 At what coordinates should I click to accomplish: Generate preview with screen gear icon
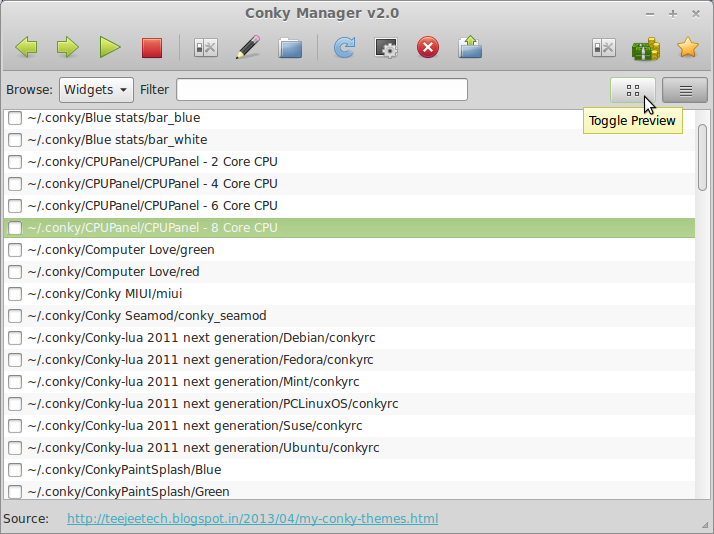[x=386, y=47]
